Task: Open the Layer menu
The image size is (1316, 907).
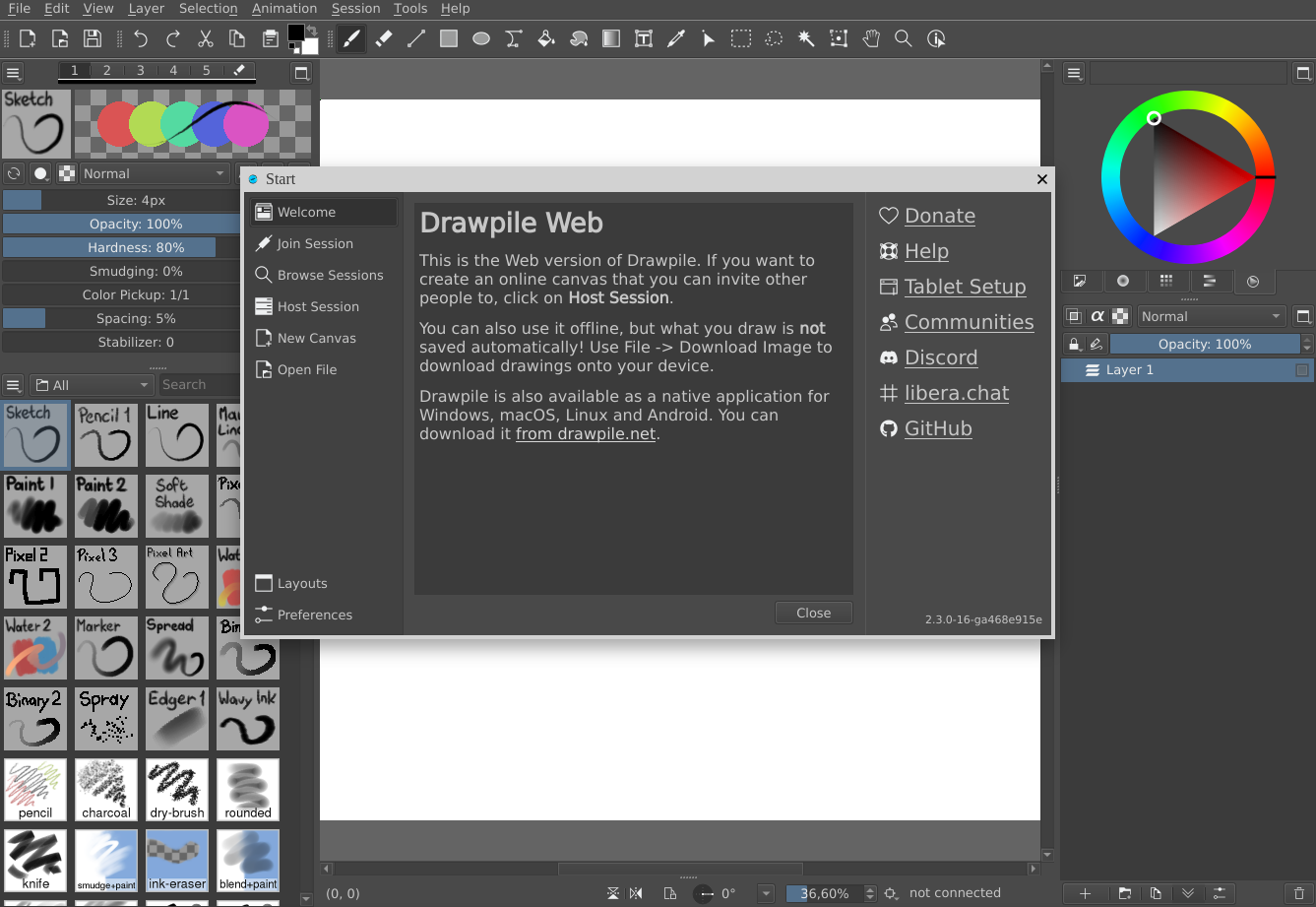Action: coord(147,8)
